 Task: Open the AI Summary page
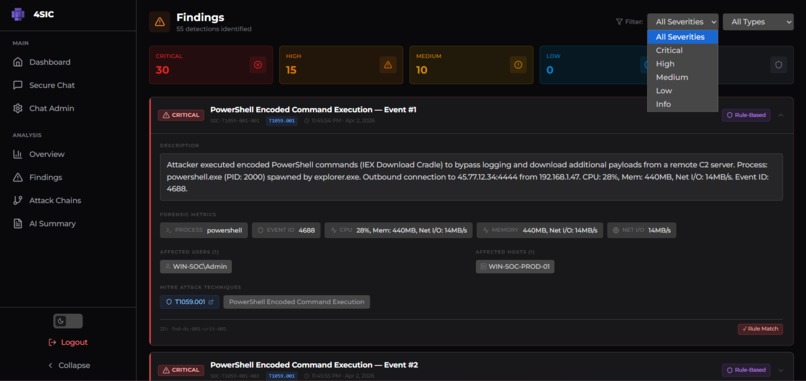(52, 224)
